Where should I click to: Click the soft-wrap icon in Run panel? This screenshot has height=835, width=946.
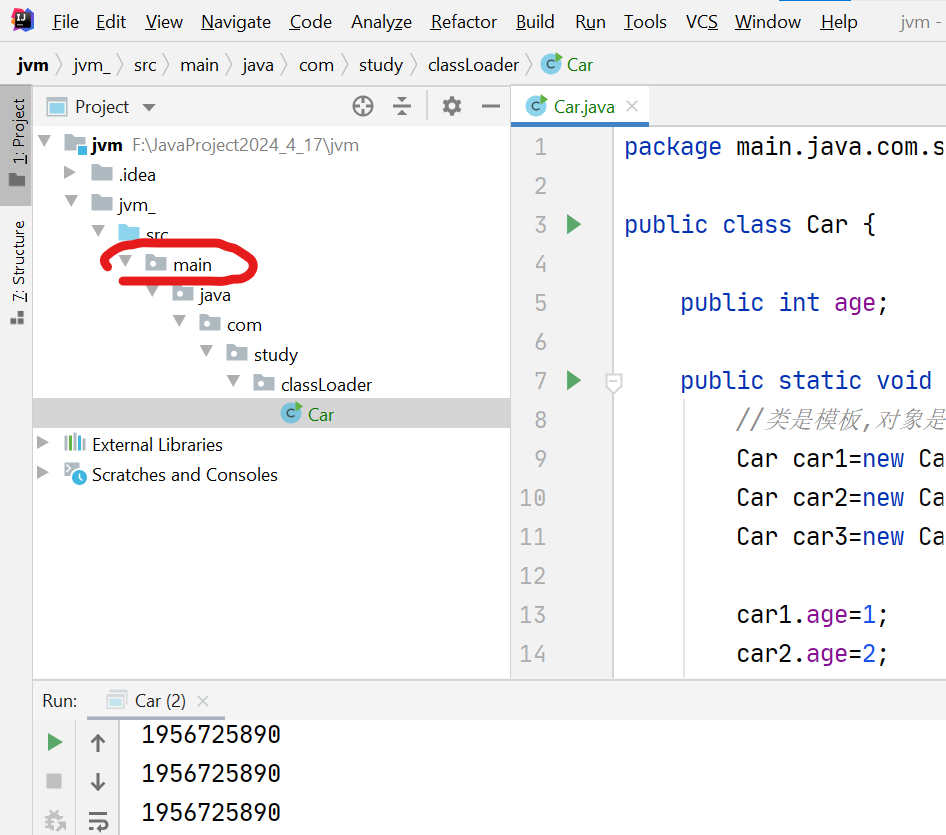97,821
